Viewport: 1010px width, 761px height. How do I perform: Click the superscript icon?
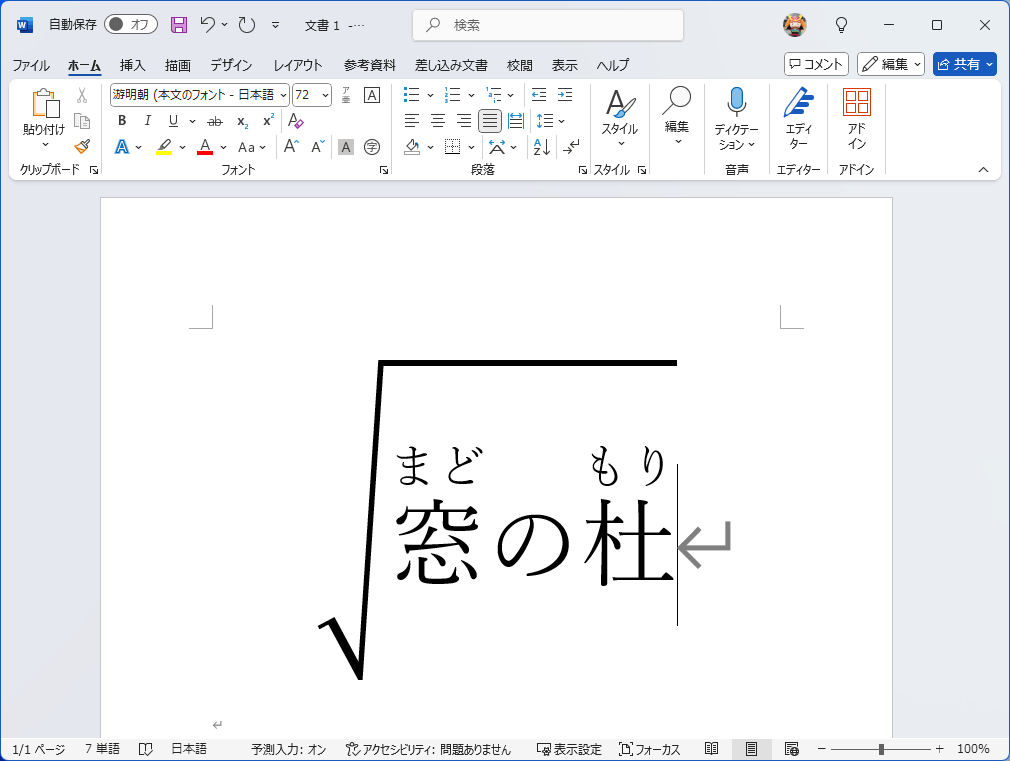tap(267, 121)
